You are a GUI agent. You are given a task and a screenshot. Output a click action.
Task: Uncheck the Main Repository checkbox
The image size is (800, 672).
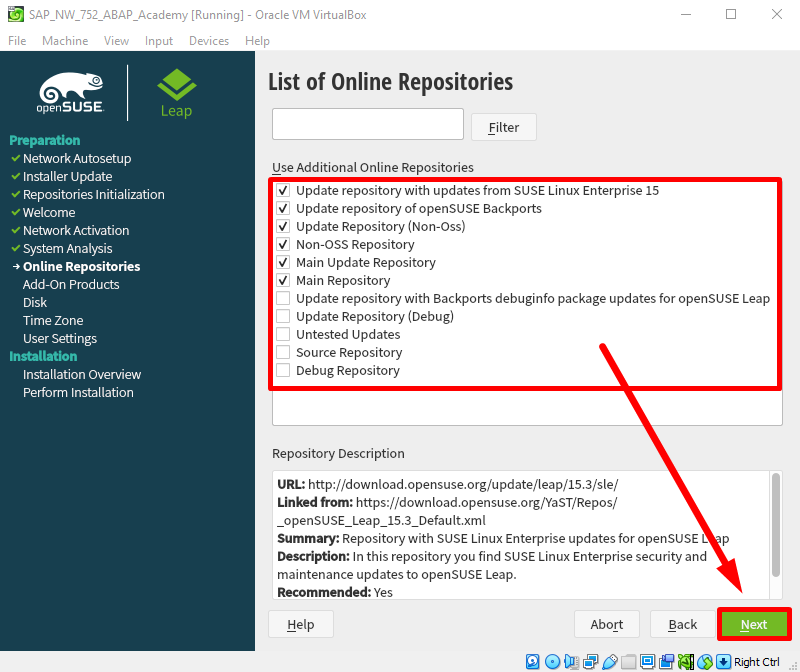283,281
